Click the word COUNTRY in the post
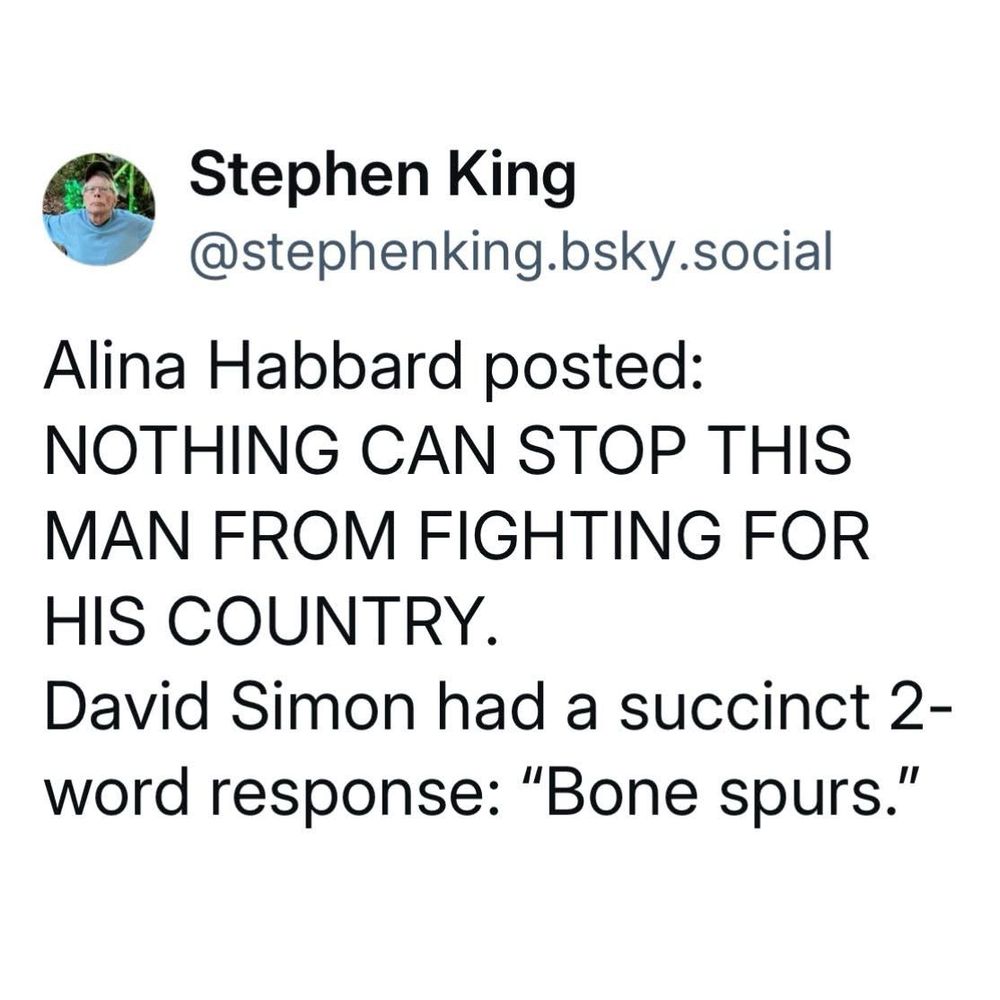The height and width of the screenshot is (1000, 1000). [x=332, y=621]
